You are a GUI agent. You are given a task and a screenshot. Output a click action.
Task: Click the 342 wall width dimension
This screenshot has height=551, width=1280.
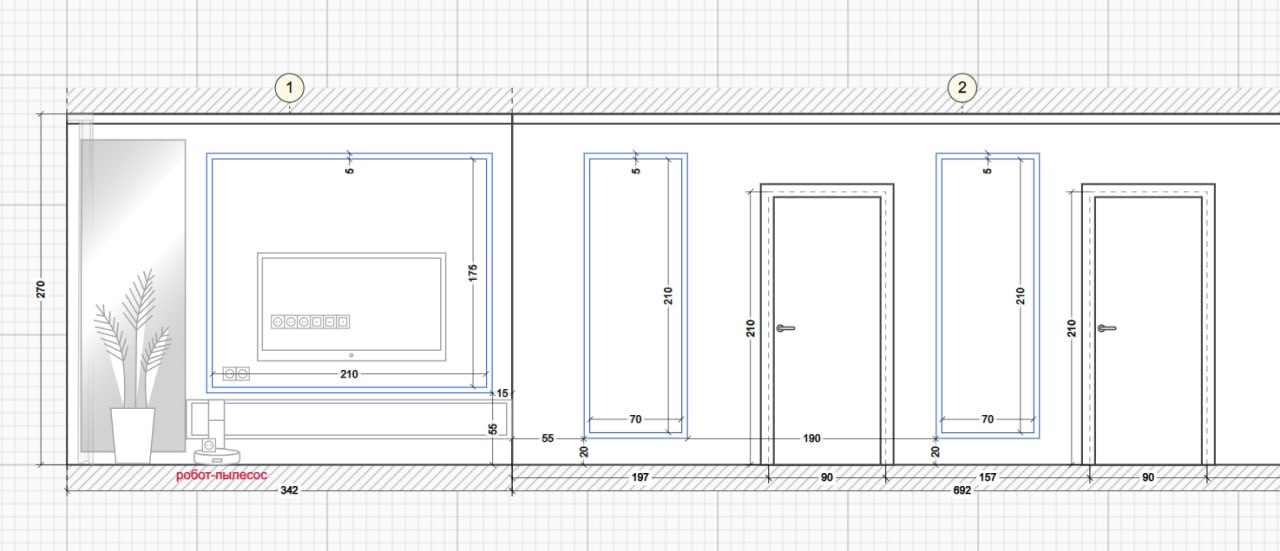(290, 490)
